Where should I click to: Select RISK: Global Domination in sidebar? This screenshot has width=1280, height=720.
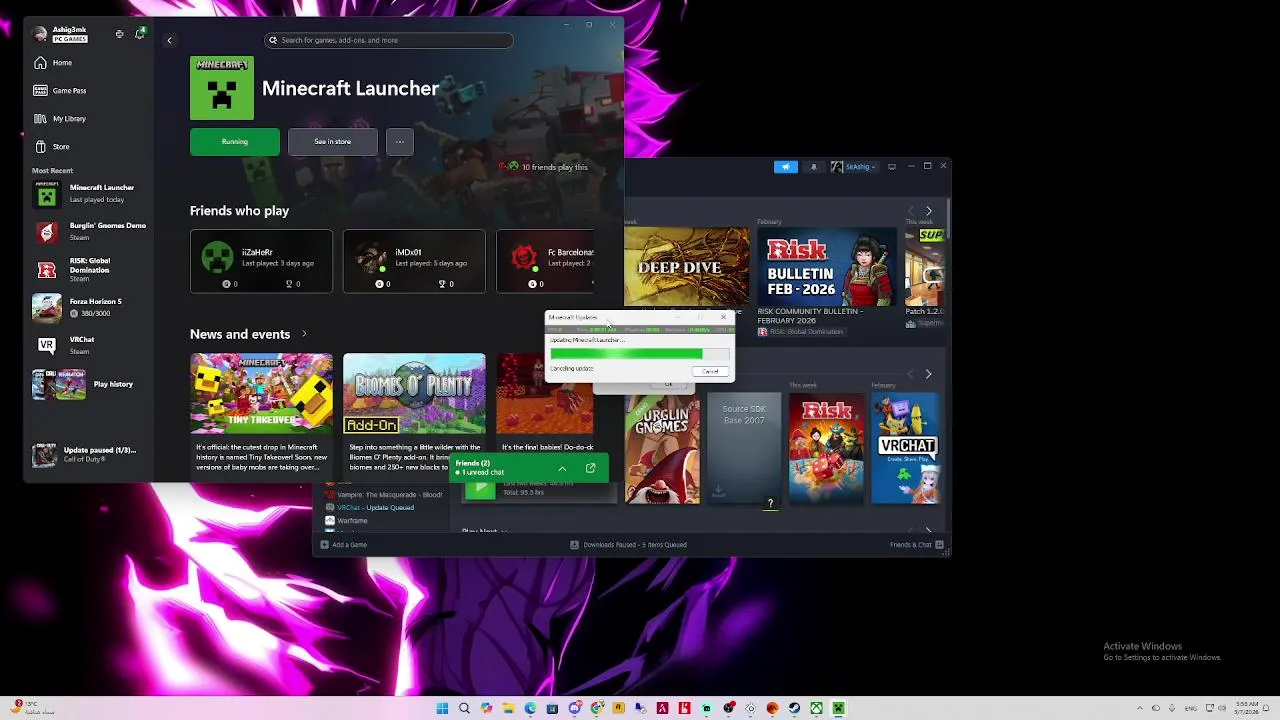[89, 269]
